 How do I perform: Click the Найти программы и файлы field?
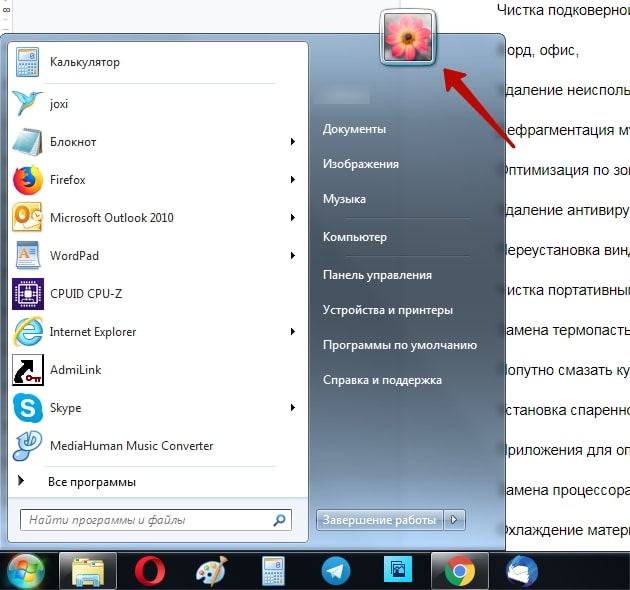[x=156, y=520]
